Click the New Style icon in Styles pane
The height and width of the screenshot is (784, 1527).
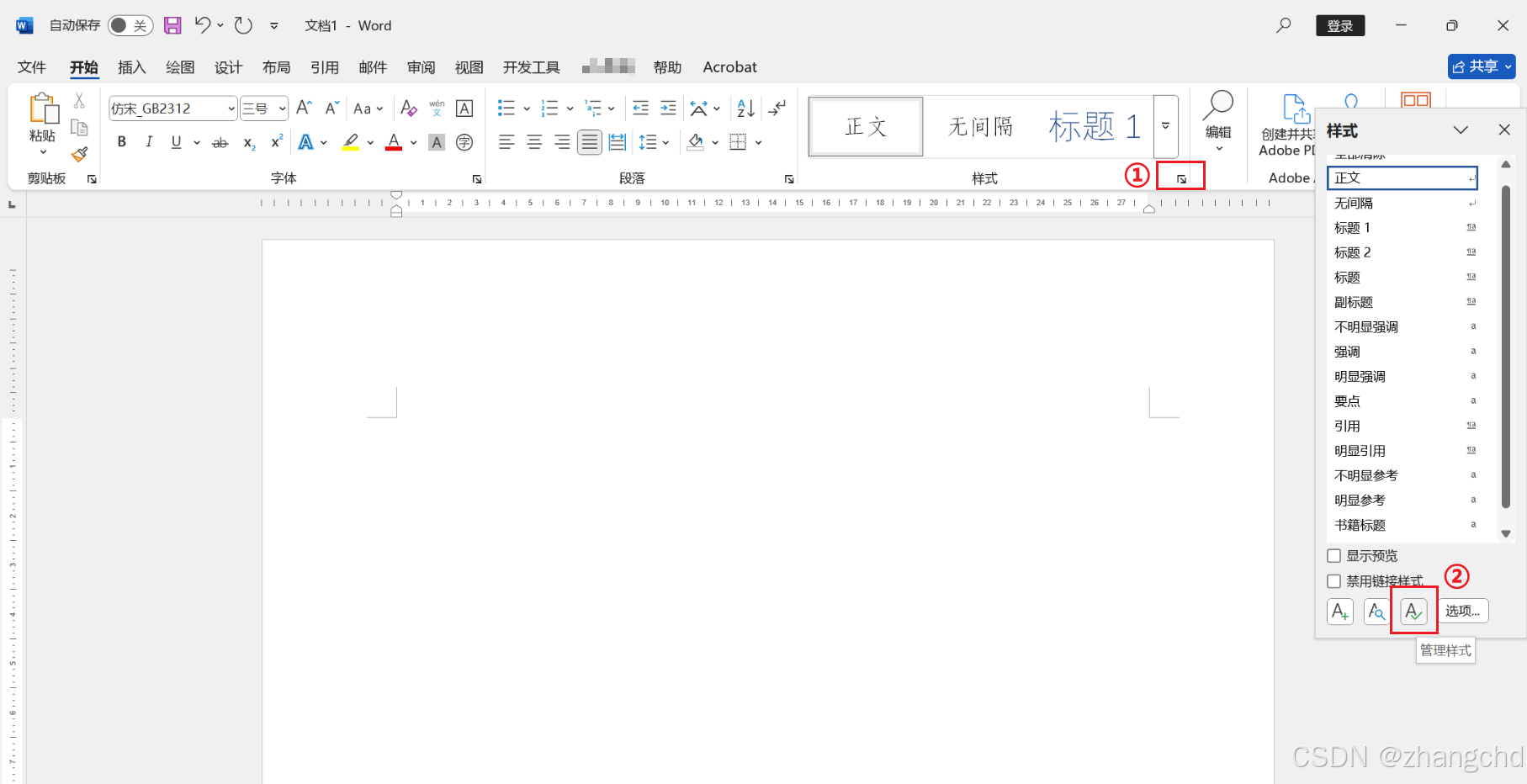coord(1340,612)
